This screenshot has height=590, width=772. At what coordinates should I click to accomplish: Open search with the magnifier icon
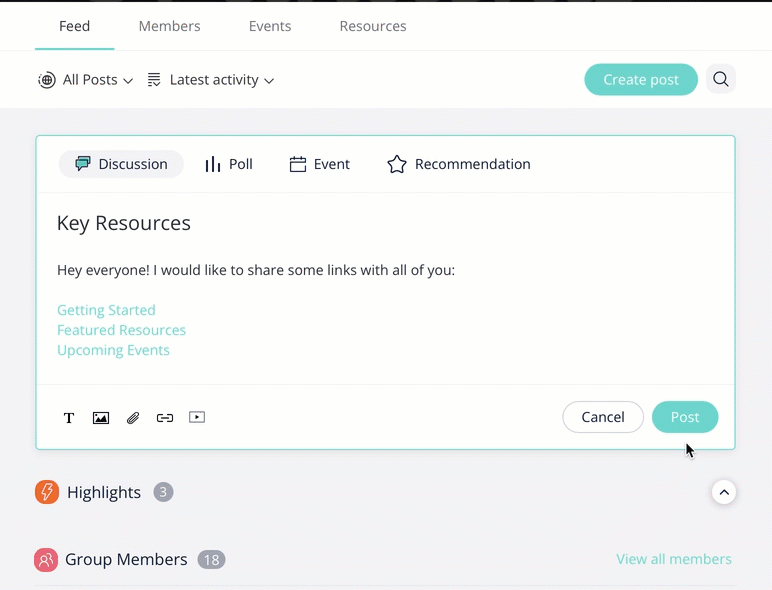pyautogui.click(x=721, y=79)
